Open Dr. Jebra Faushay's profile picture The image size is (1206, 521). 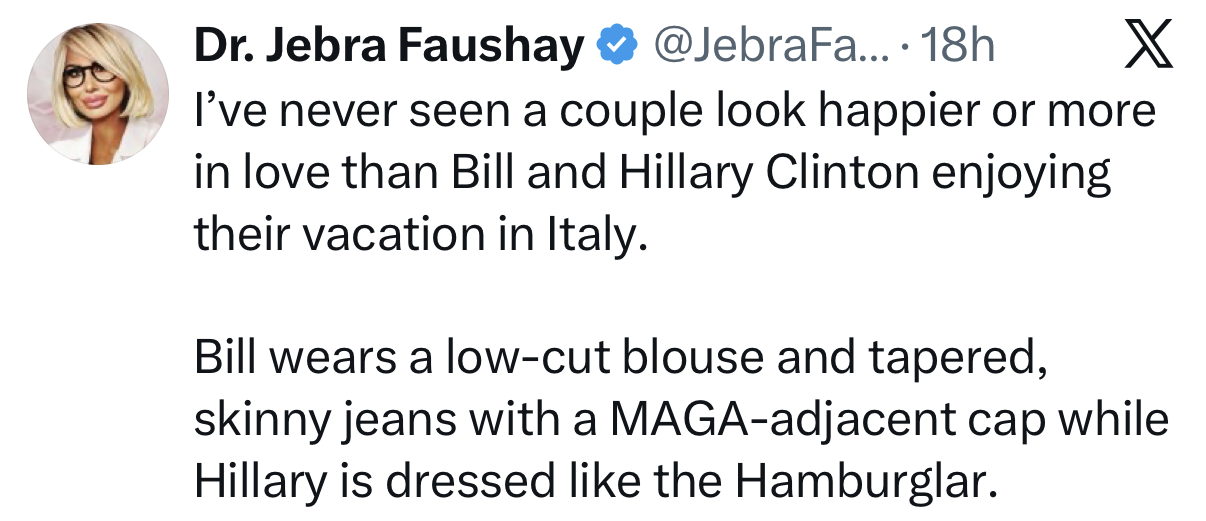point(98,95)
